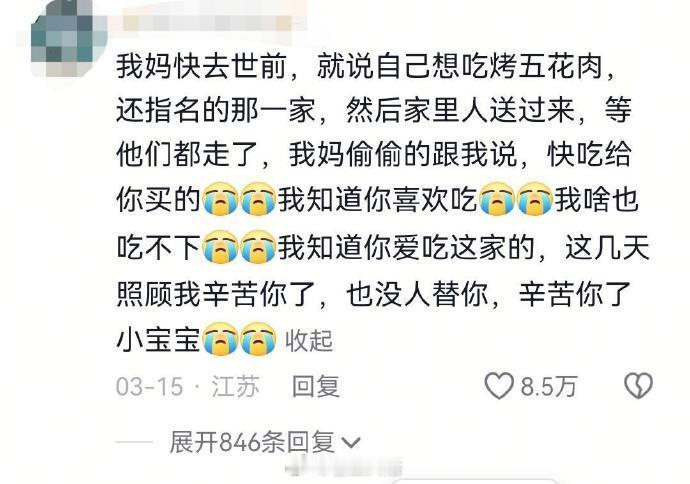This screenshot has width=690, height=484.
Task: Tap the 8.5万 like count
Action: (549, 387)
